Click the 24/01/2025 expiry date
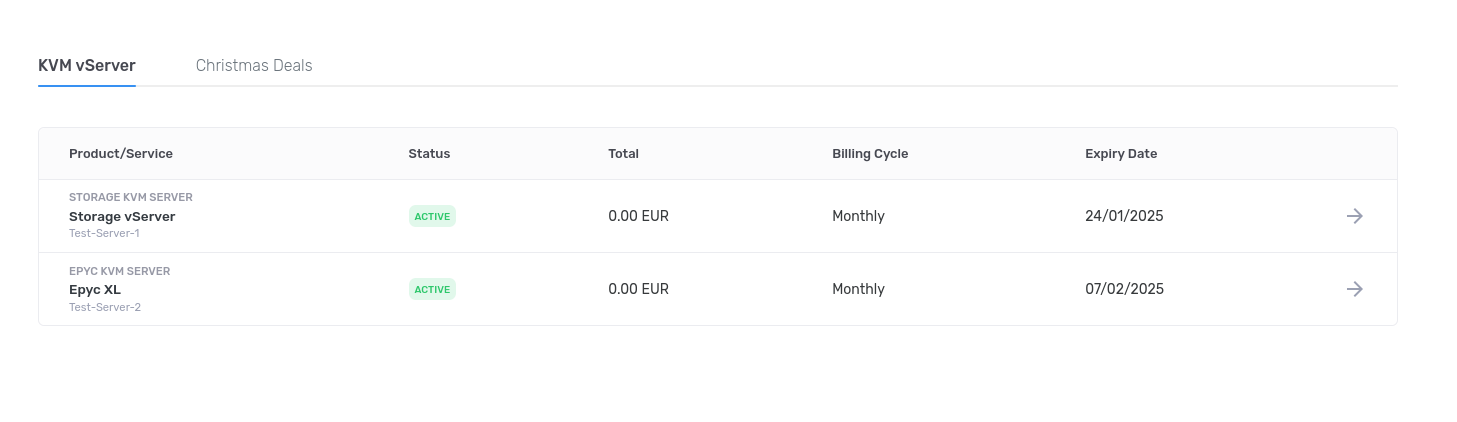This screenshot has width=1457, height=422. pos(1124,216)
